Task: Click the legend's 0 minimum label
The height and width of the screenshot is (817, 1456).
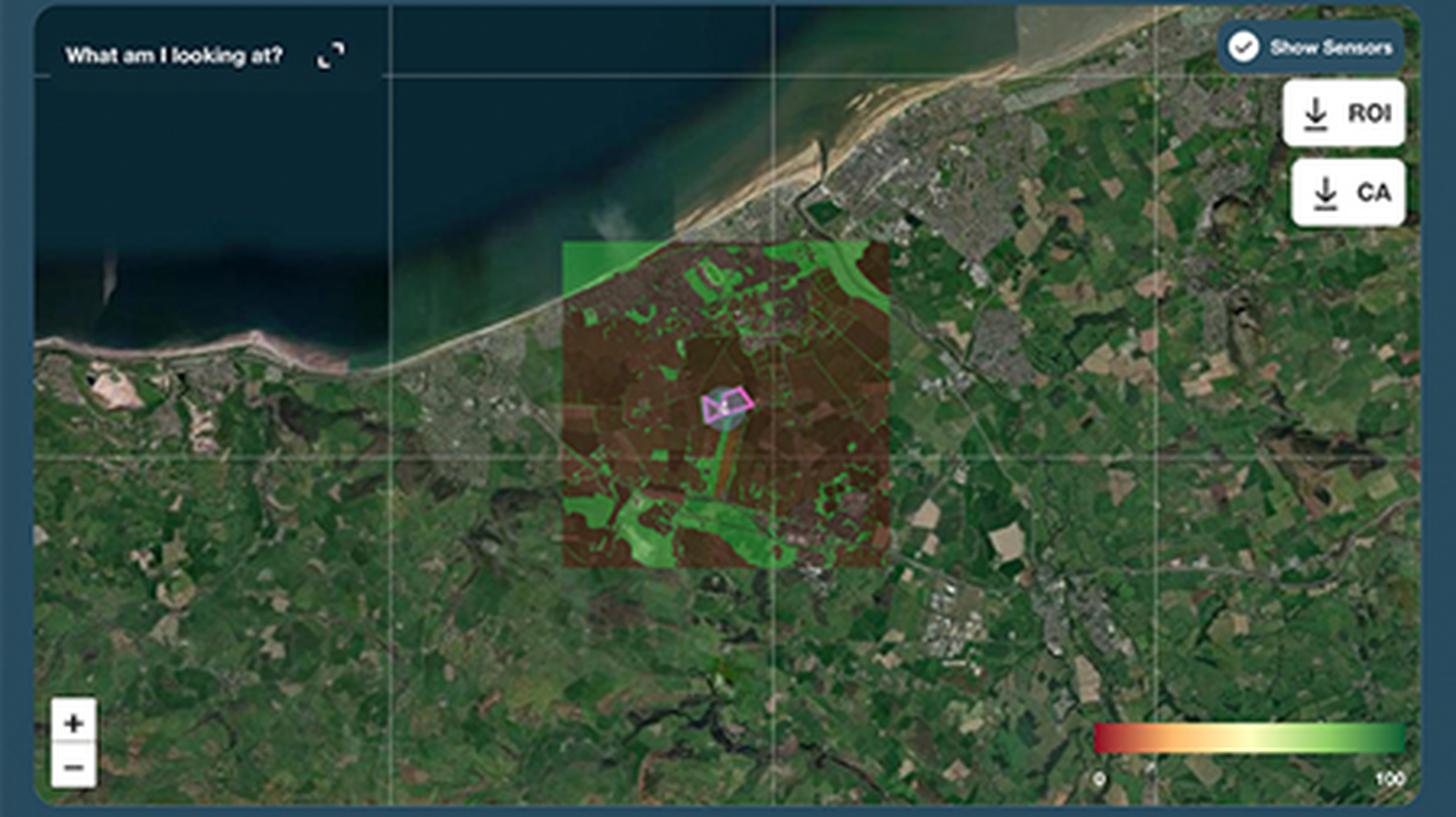Action: click(x=1099, y=779)
